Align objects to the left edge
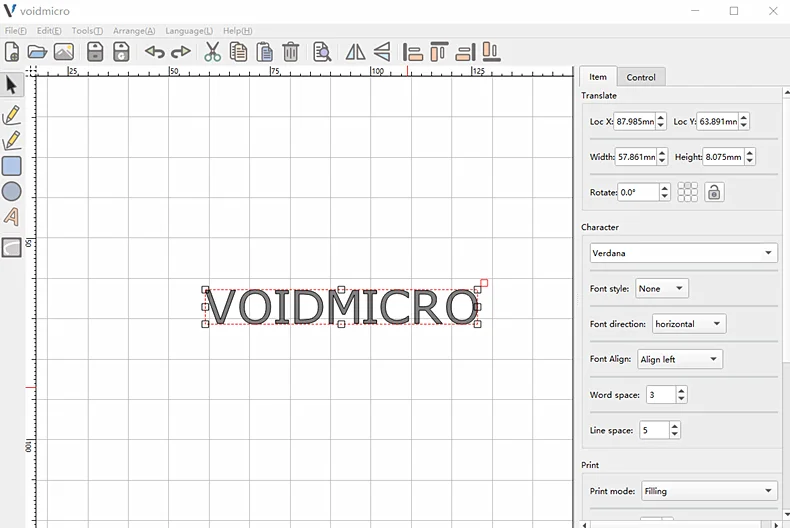 [413, 52]
